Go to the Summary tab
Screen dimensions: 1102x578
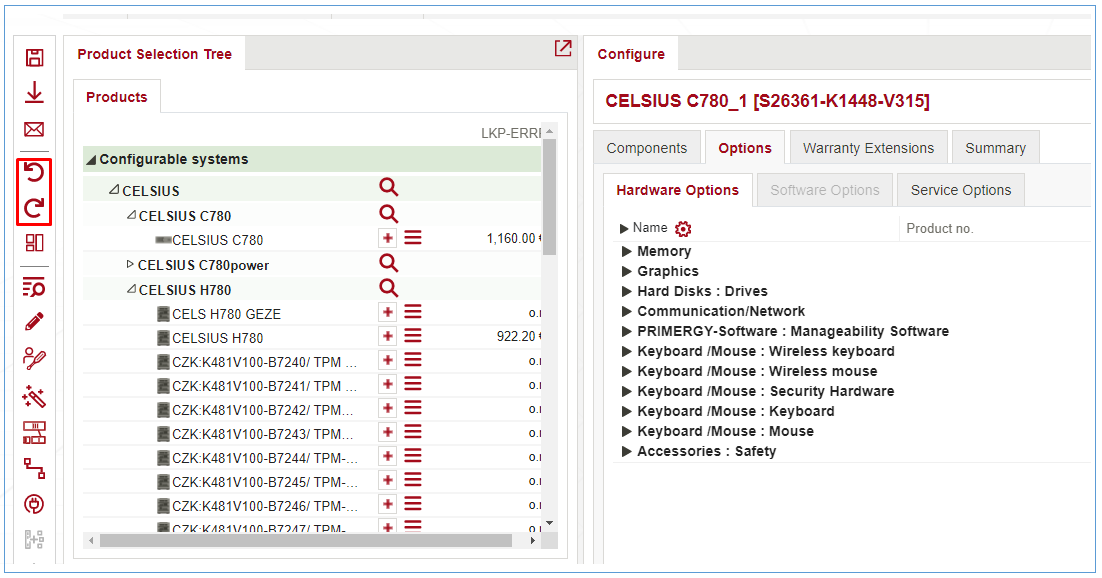pos(995,148)
